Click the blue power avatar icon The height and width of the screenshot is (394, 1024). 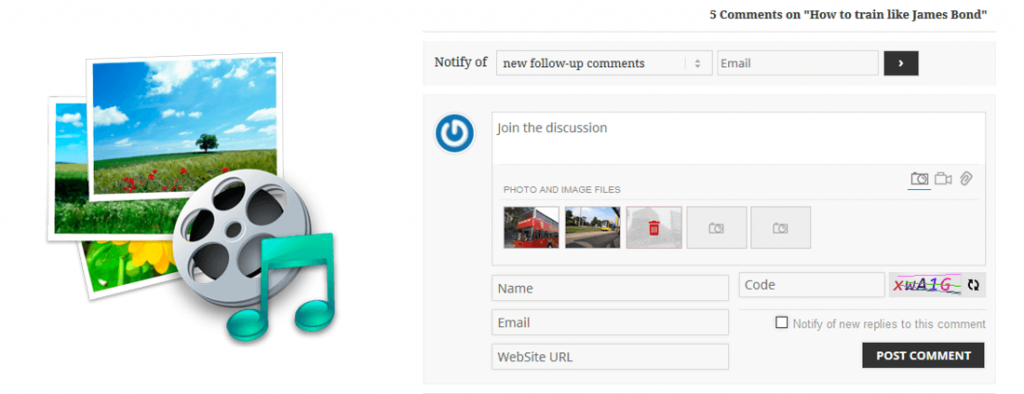pyautogui.click(x=454, y=134)
